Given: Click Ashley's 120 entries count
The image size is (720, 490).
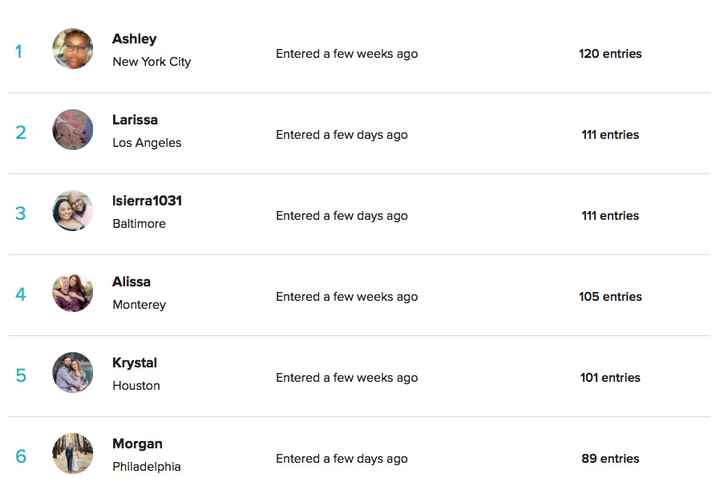Looking at the screenshot, I should (610, 54).
